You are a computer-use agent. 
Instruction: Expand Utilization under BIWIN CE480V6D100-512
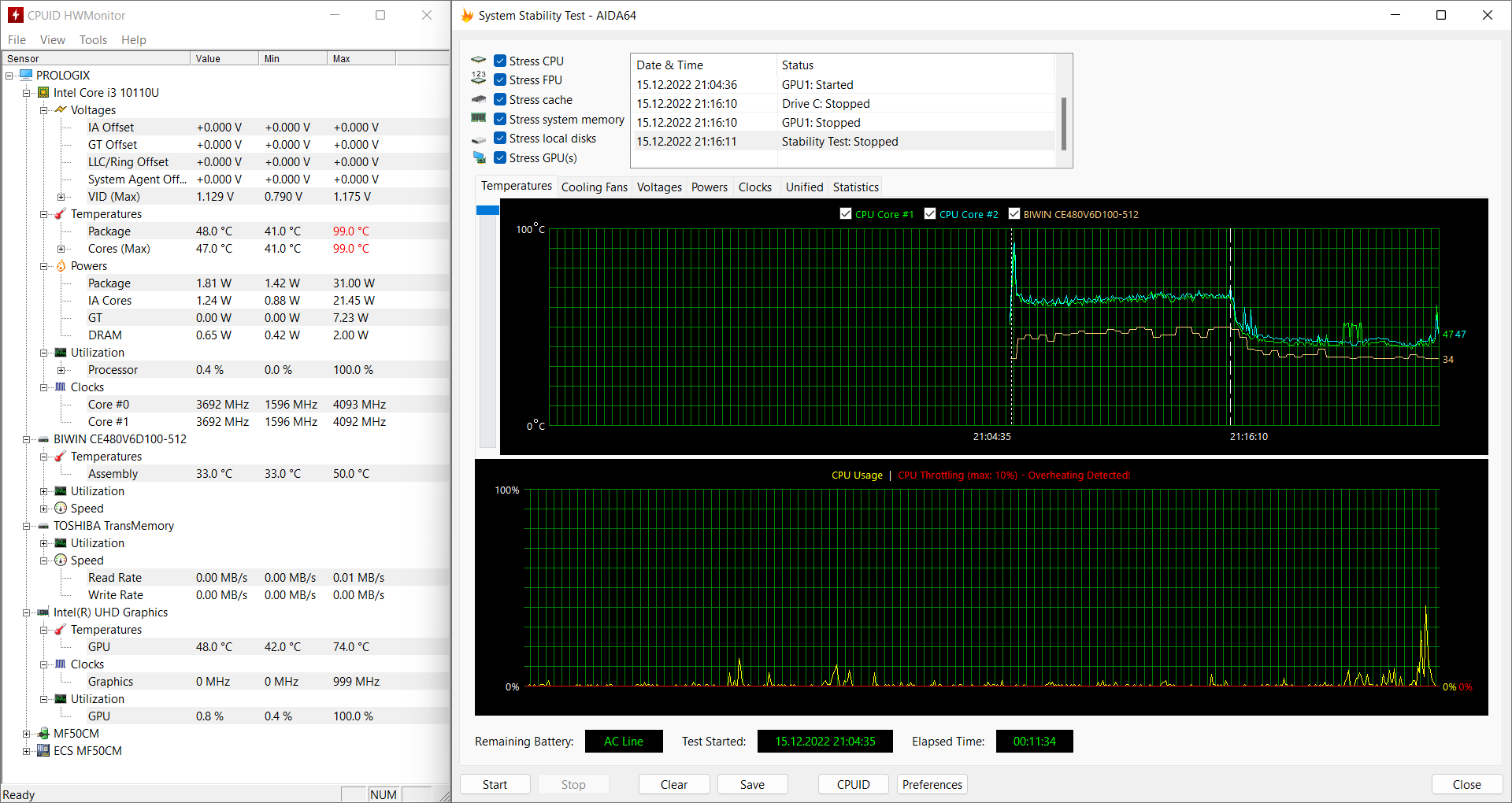pos(44,491)
